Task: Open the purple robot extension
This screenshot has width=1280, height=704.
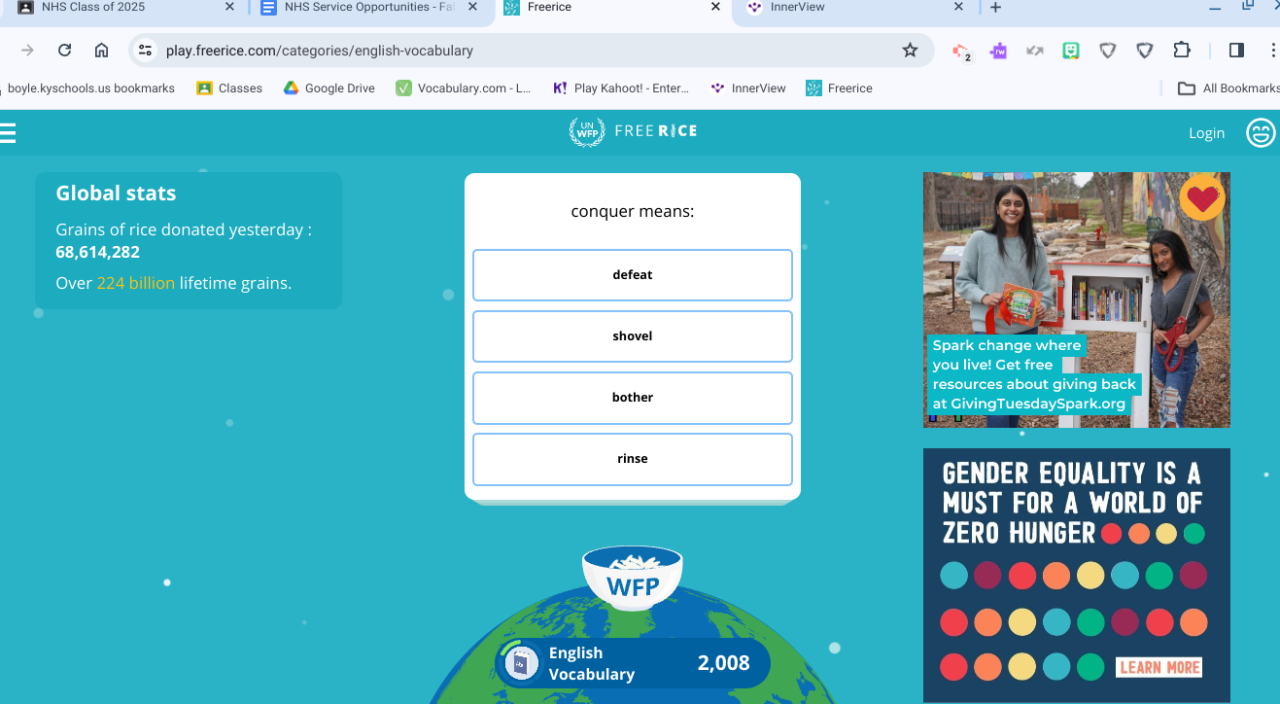Action: click(998, 50)
